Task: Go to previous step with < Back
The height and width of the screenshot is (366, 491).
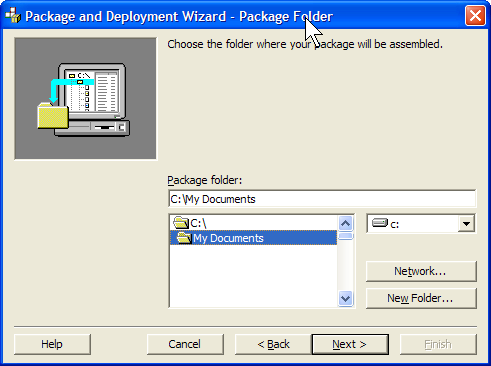Action: point(273,344)
